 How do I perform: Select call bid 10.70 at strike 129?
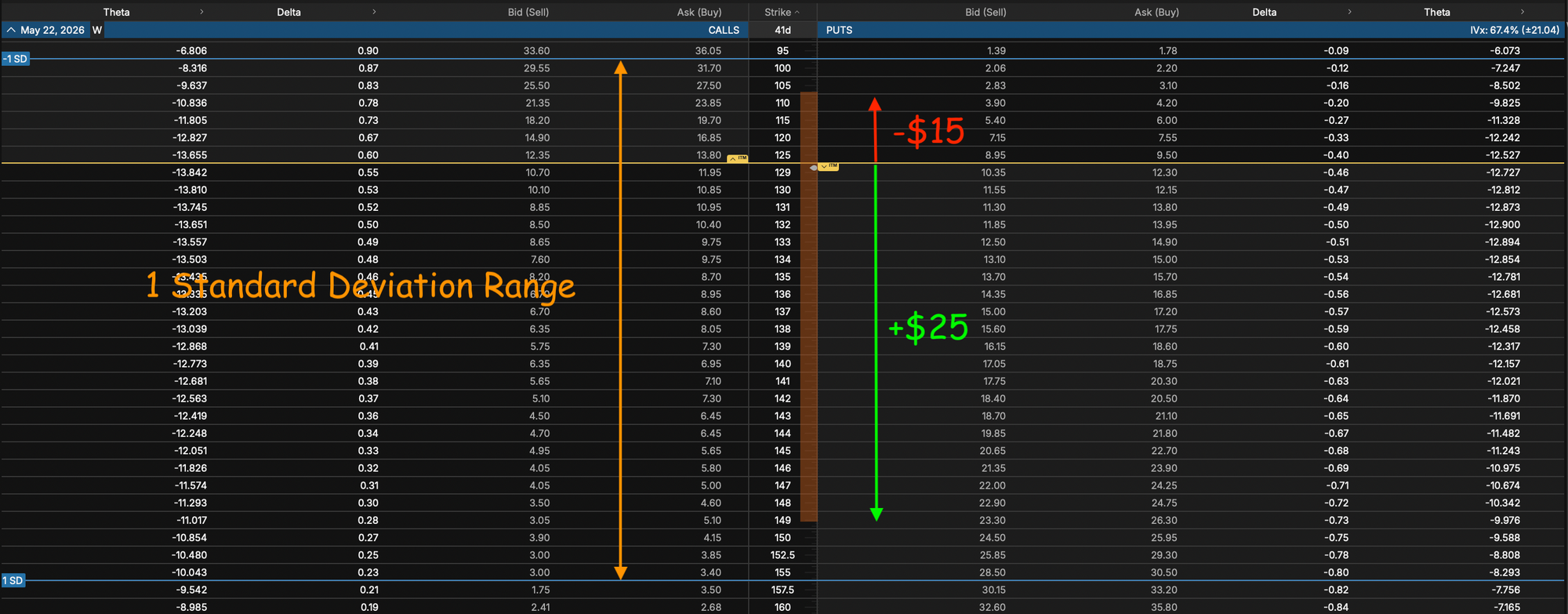[x=537, y=173]
